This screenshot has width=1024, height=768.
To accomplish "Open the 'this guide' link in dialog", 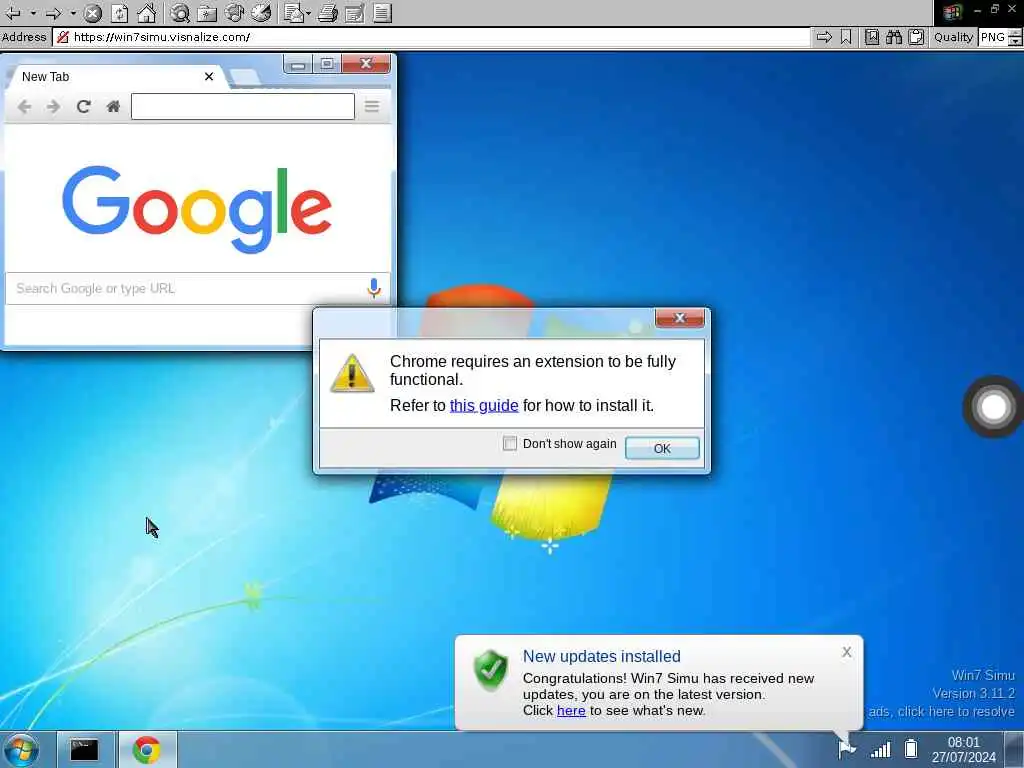I will pyautogui.click(x=484, y=406).
